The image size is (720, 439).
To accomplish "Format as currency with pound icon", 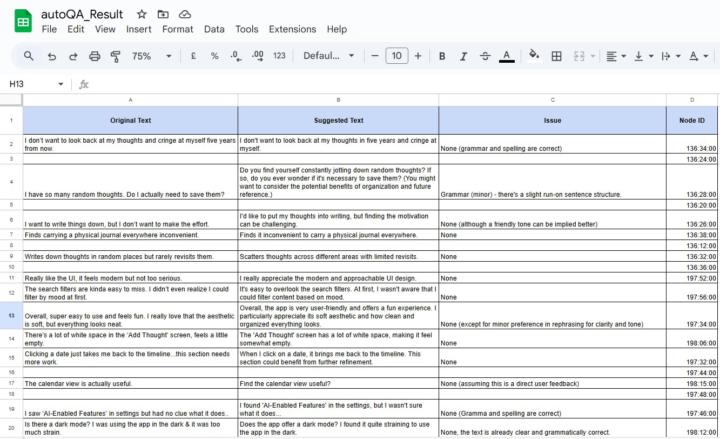I will point(193,56).
